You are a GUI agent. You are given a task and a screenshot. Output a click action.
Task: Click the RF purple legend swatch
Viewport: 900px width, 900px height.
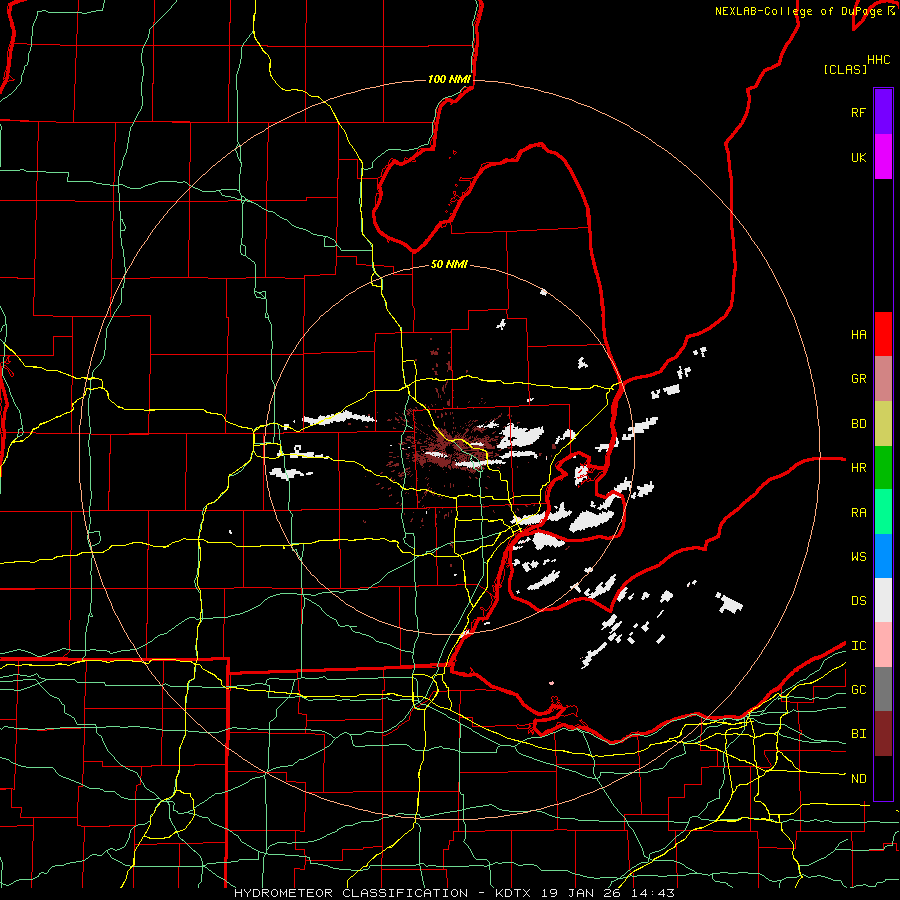[883, 112]
